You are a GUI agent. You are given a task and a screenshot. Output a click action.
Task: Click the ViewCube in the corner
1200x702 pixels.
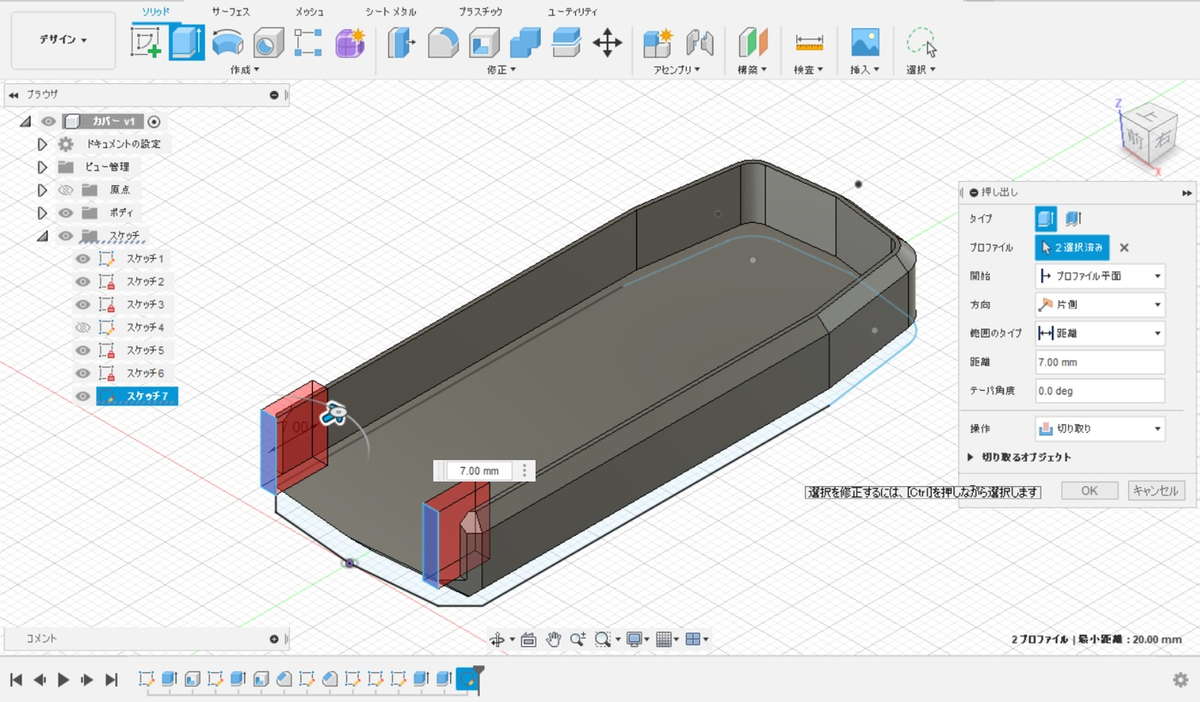[1147, 135]
